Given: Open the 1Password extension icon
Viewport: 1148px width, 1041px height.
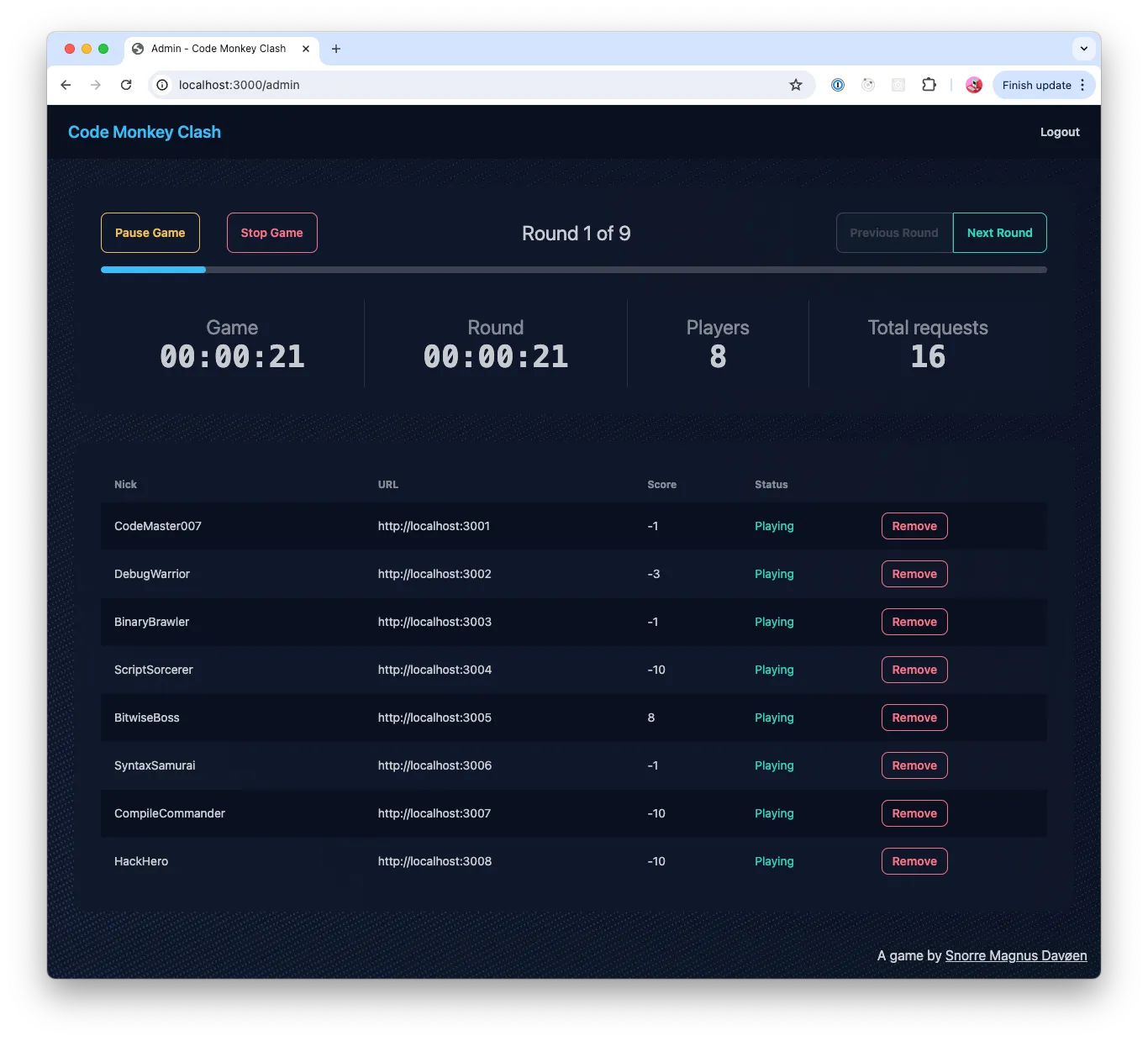Looking at the screenshot, I should [x=837, y=85].
